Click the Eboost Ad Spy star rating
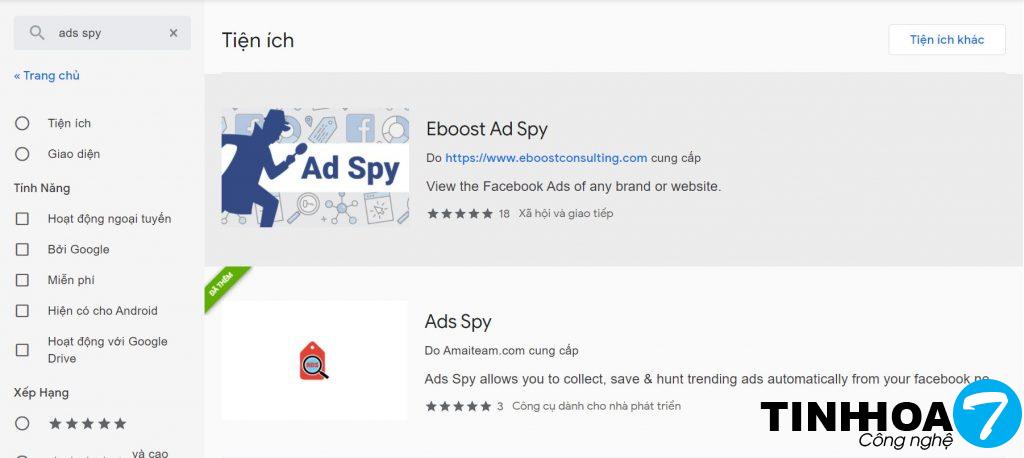Screen dimensions: 1024x458 [x=460, y=214]
